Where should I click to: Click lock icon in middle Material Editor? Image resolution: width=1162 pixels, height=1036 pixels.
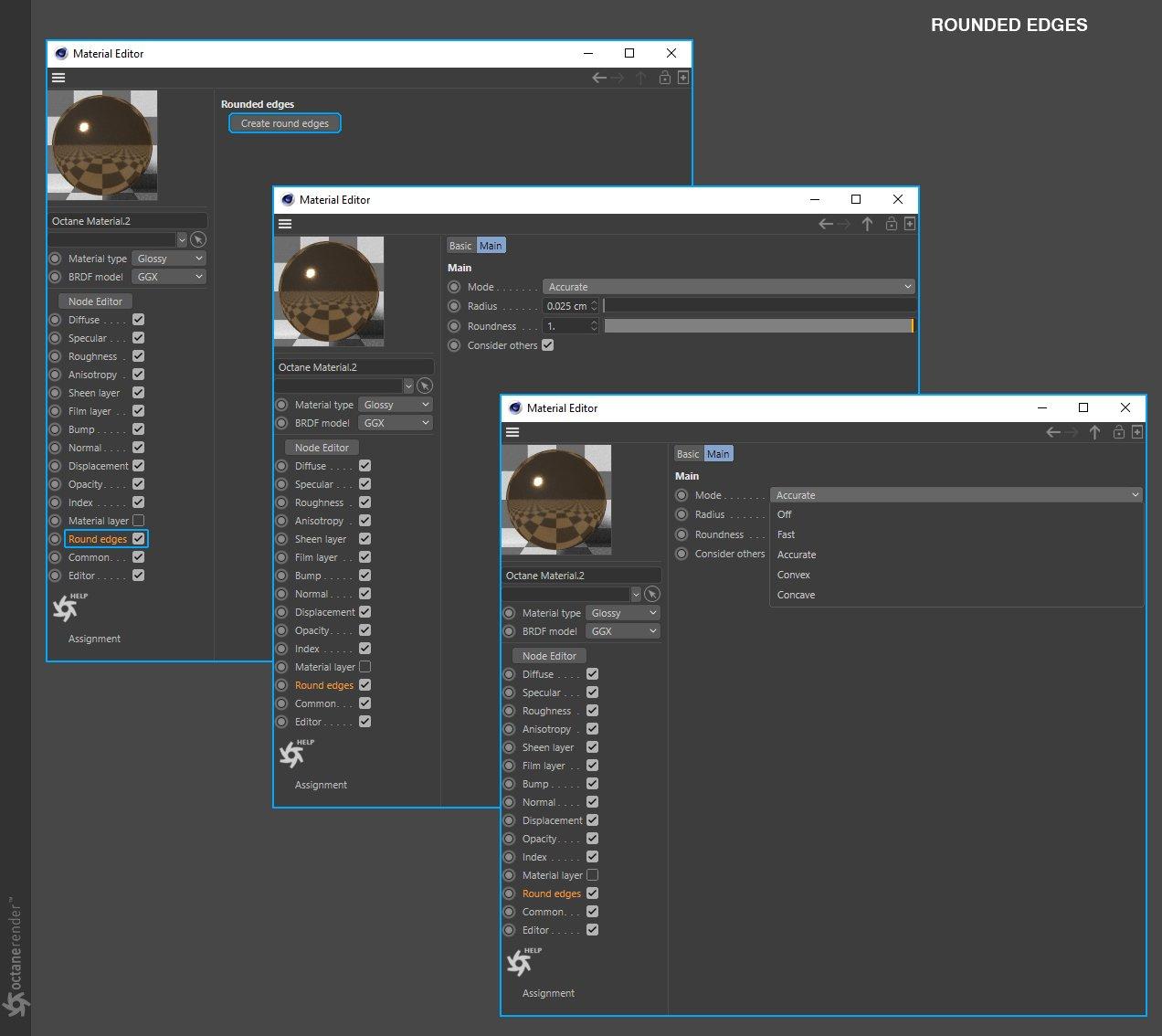pos(891,224)
